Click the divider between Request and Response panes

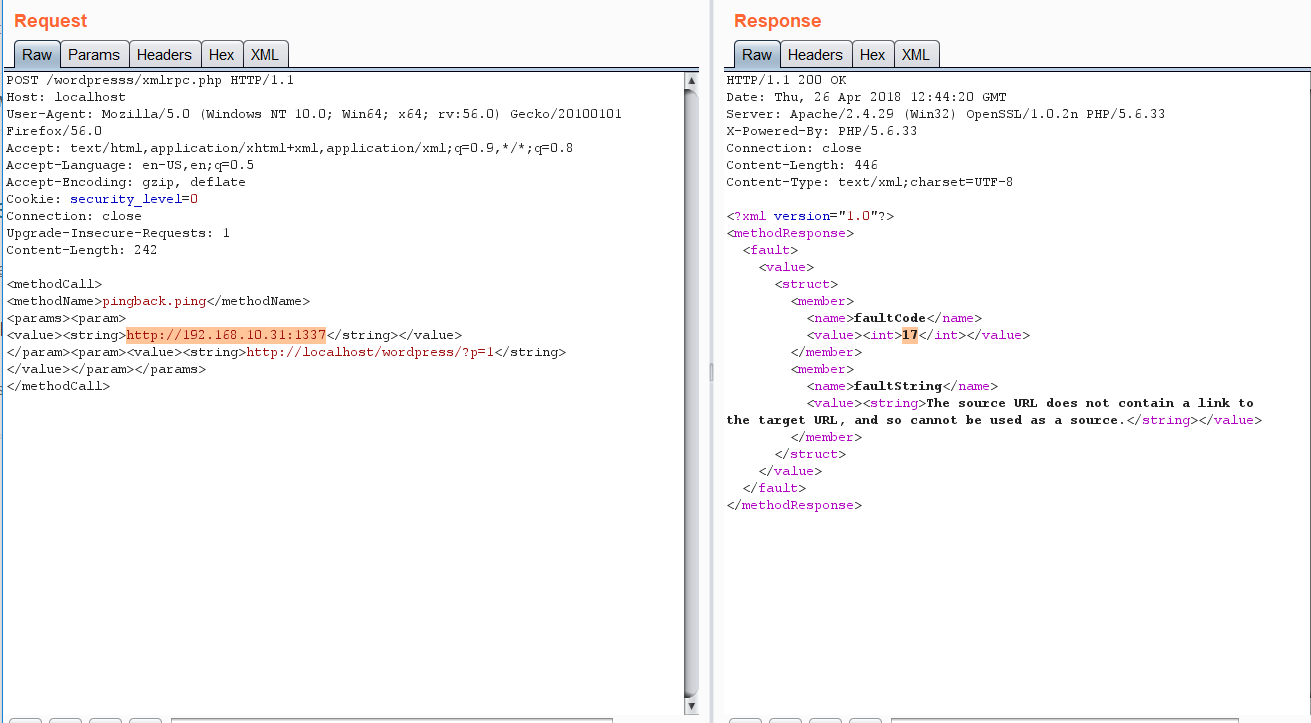pyautogui.click(x=711, y=372)
